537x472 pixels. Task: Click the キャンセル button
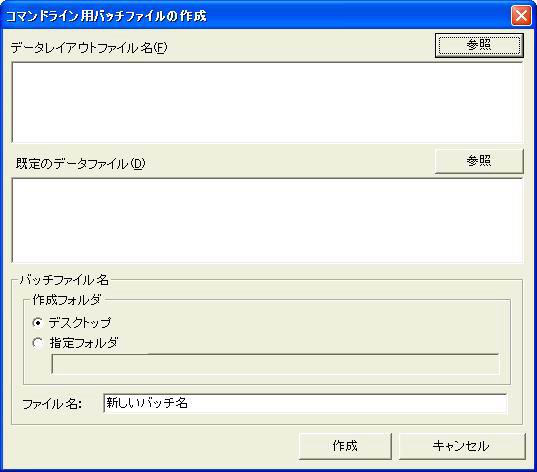(x=462, y=446)
